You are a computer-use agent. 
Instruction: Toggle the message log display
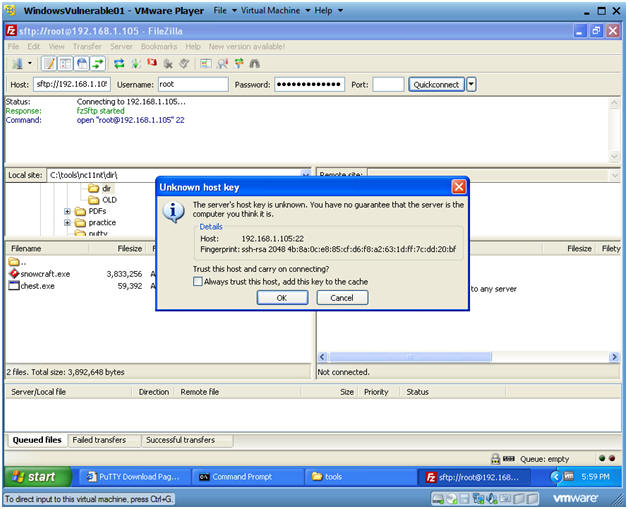49,64
